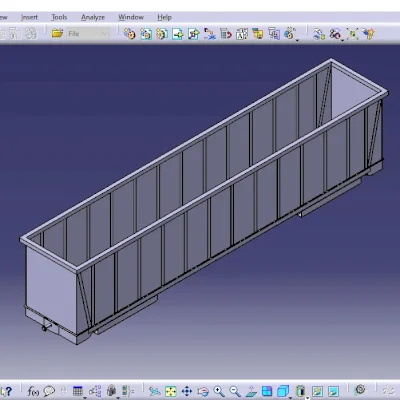Screen dimensions: 400x400
Task: Expand the design table dropdown arrow
Action: 85,397
